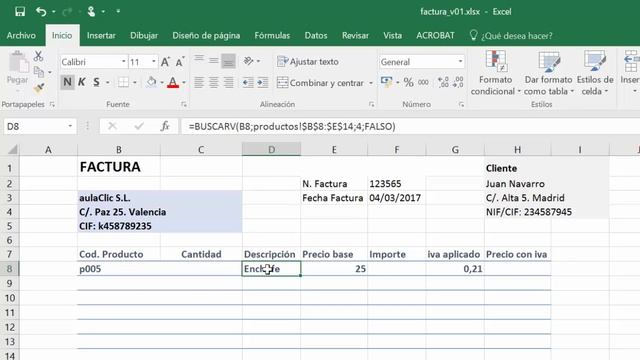640x360 pixels.
Task: Click the BUSCARV formula in formula bar
Action: tap(292, 127)
